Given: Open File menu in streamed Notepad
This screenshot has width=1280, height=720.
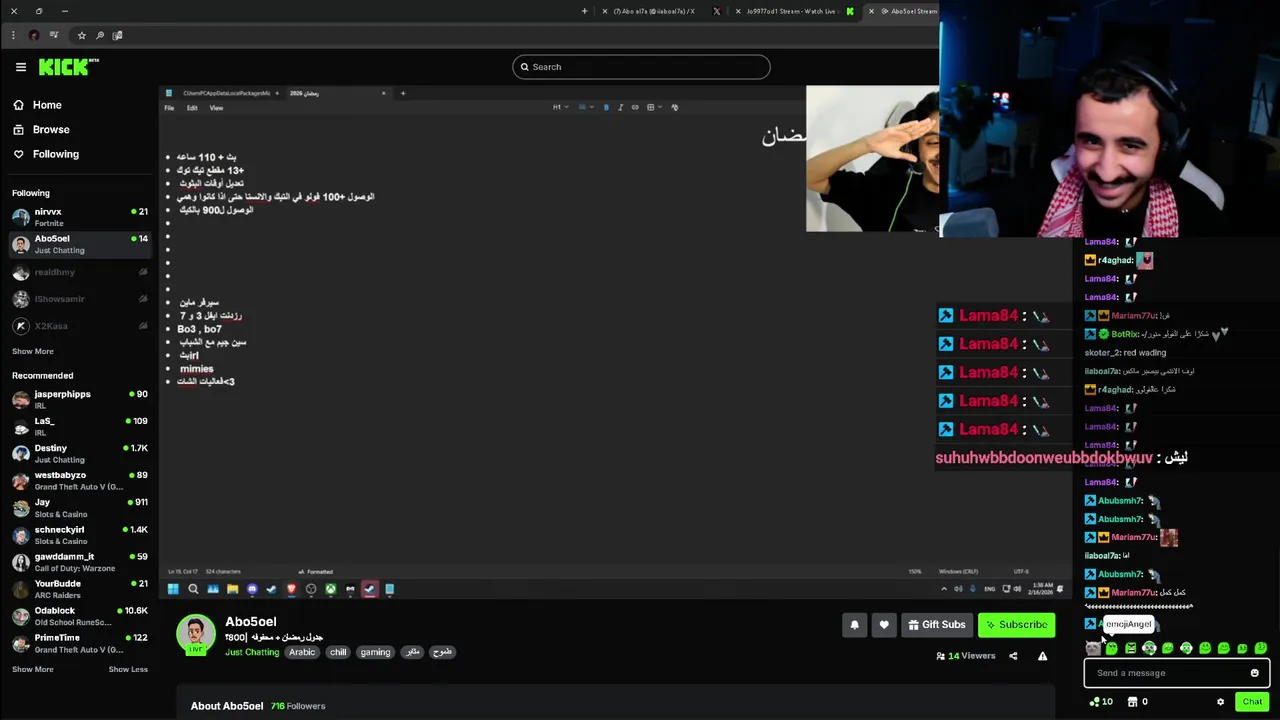Looking at the screenshot, I should (169, 108).
